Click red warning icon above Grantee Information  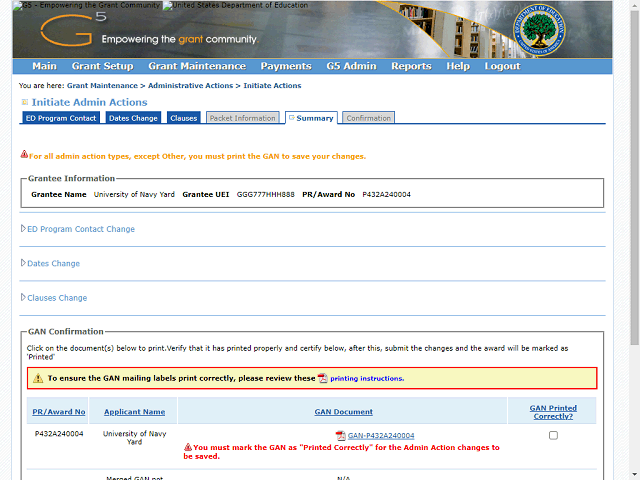(x=24, y=154)
